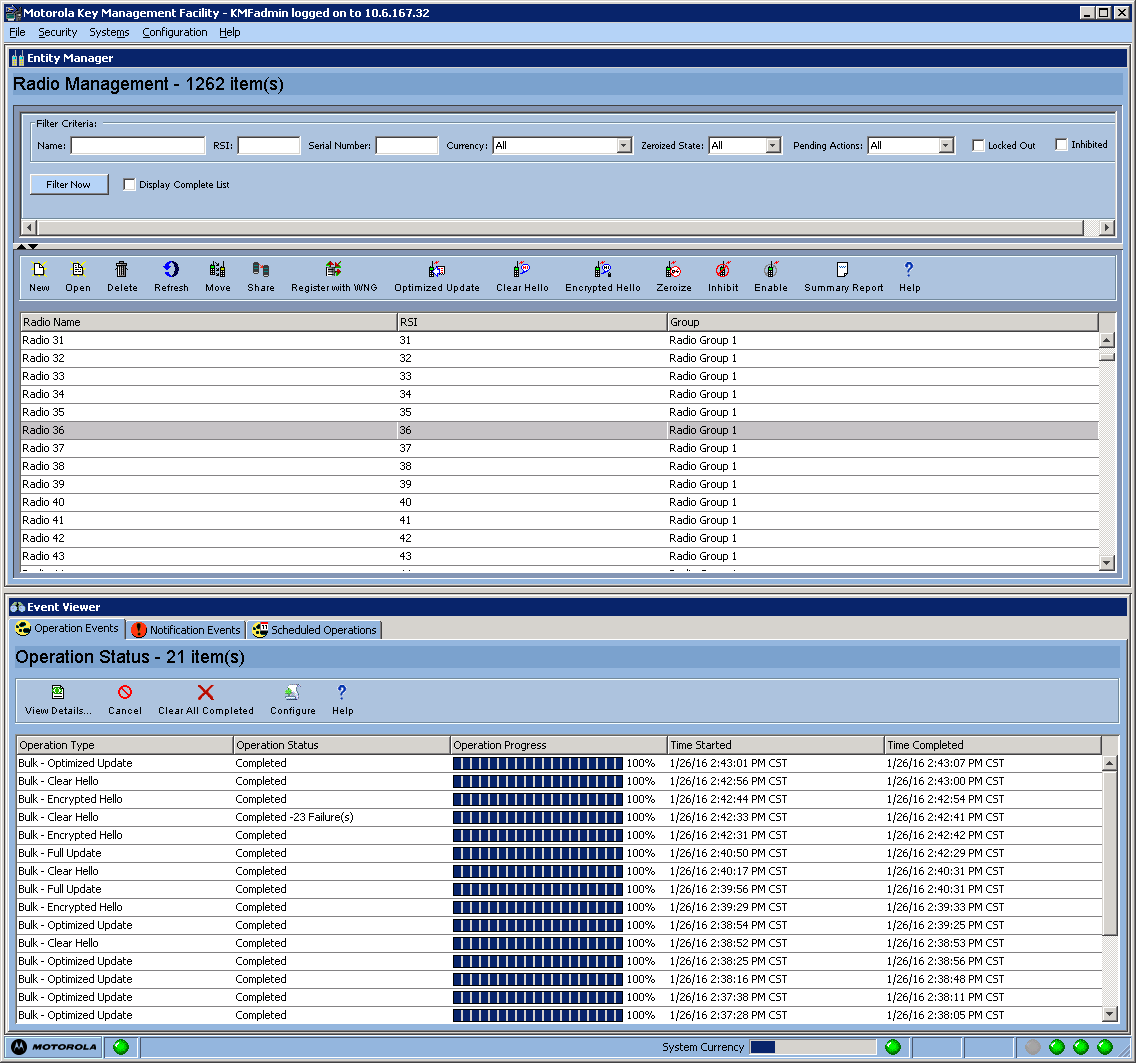1136x1063 pixels.
Task: Open the Systems menu
Action: pos(109,33)
